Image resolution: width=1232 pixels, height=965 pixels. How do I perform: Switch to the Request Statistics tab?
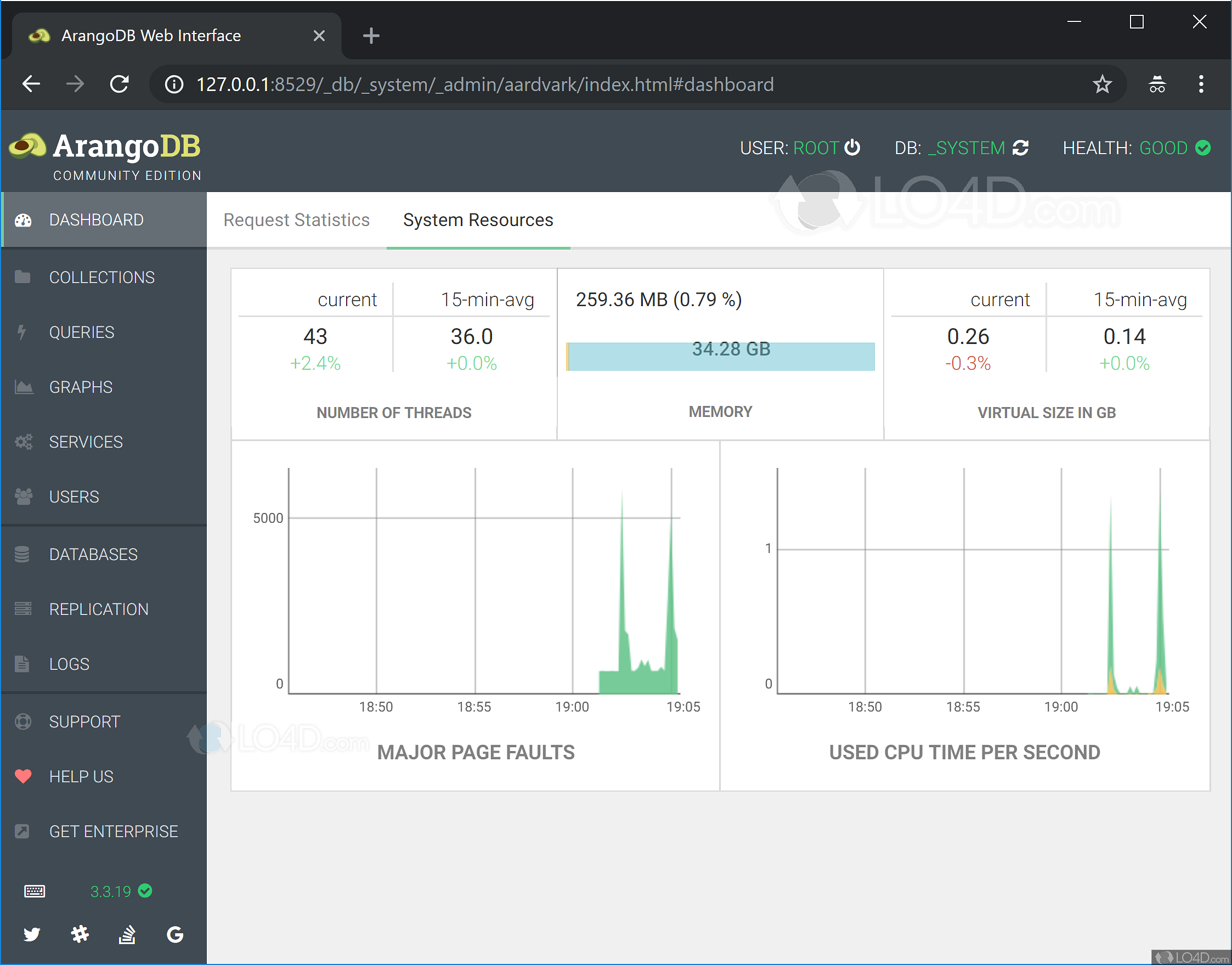[x=296, y=220]
